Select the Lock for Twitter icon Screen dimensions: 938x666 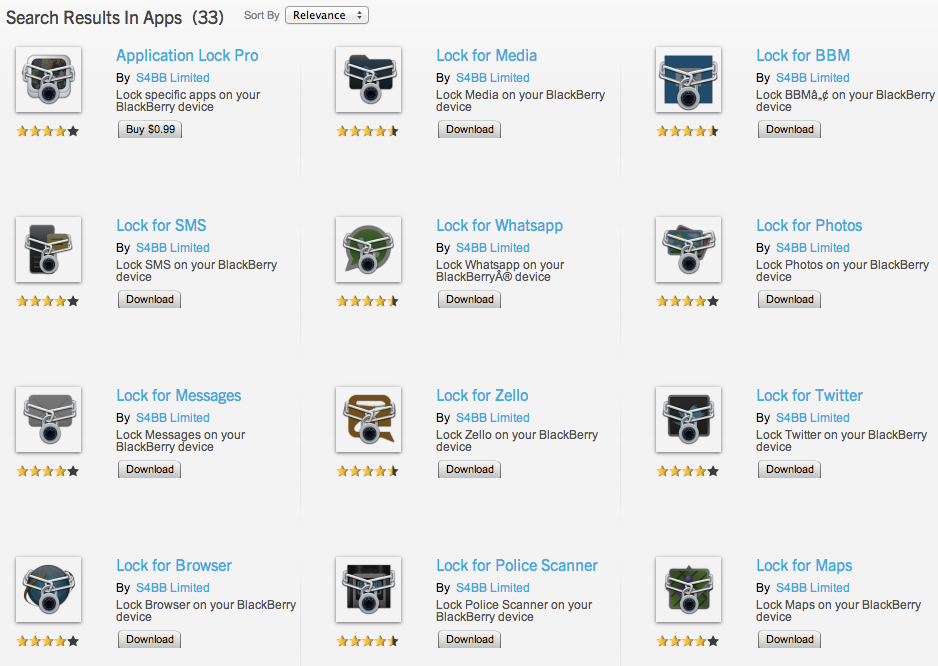coord(688,420)
